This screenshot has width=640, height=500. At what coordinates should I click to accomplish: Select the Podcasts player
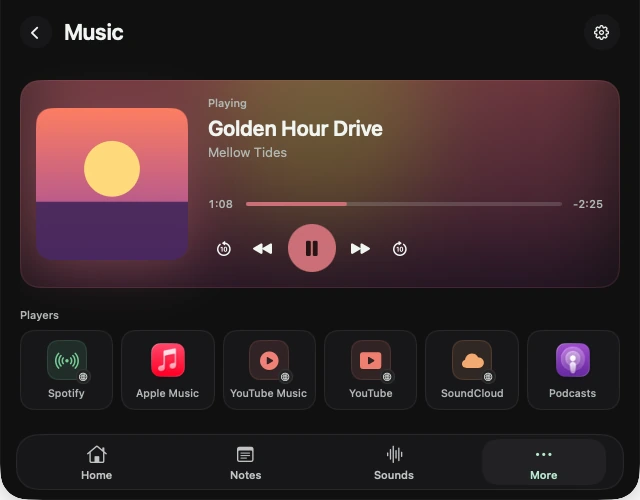pos(573,370)
